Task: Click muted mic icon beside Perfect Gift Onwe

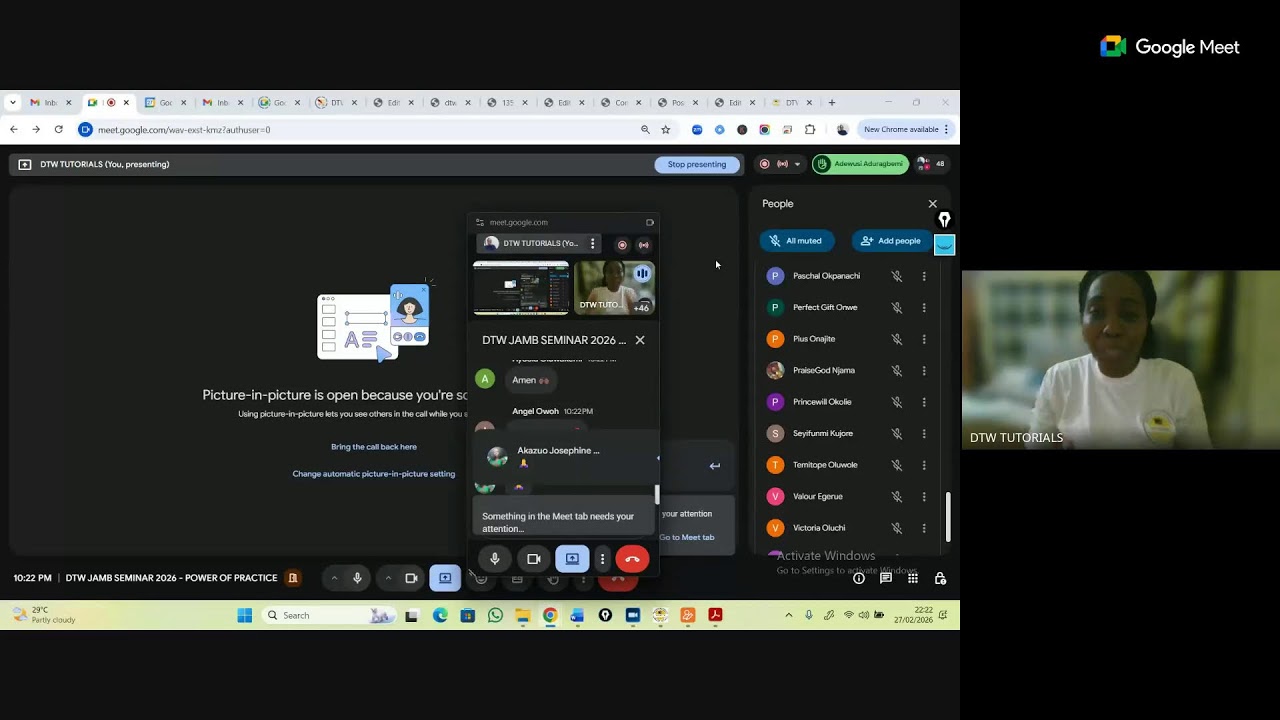Action: click(897, 308)
